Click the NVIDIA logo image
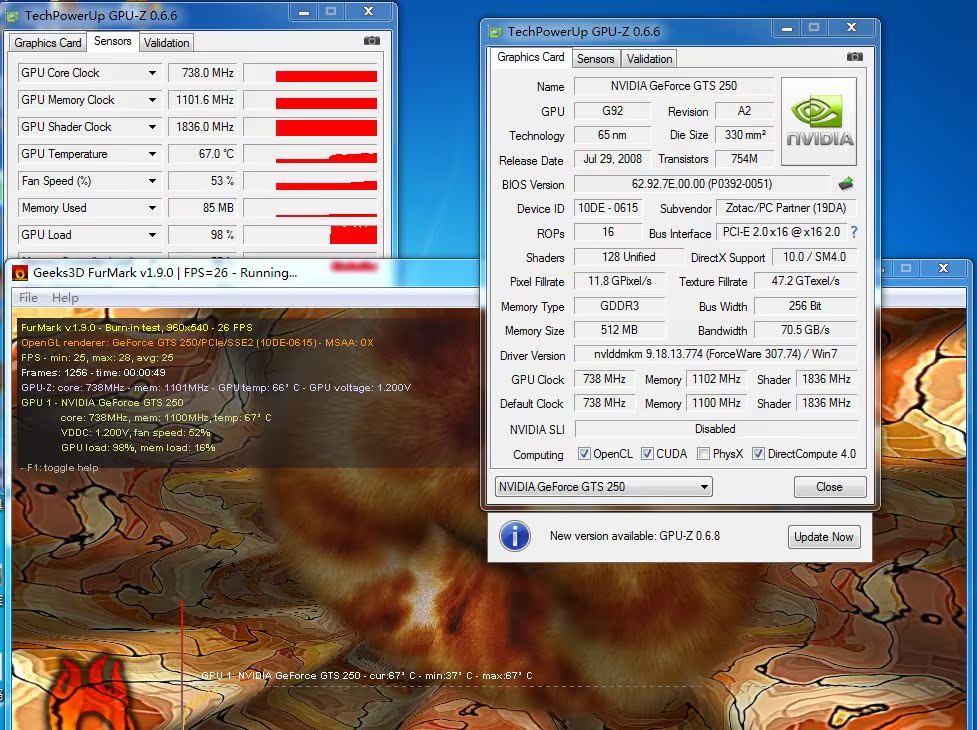The image size is (977, 730). click(x=819, y=121)
